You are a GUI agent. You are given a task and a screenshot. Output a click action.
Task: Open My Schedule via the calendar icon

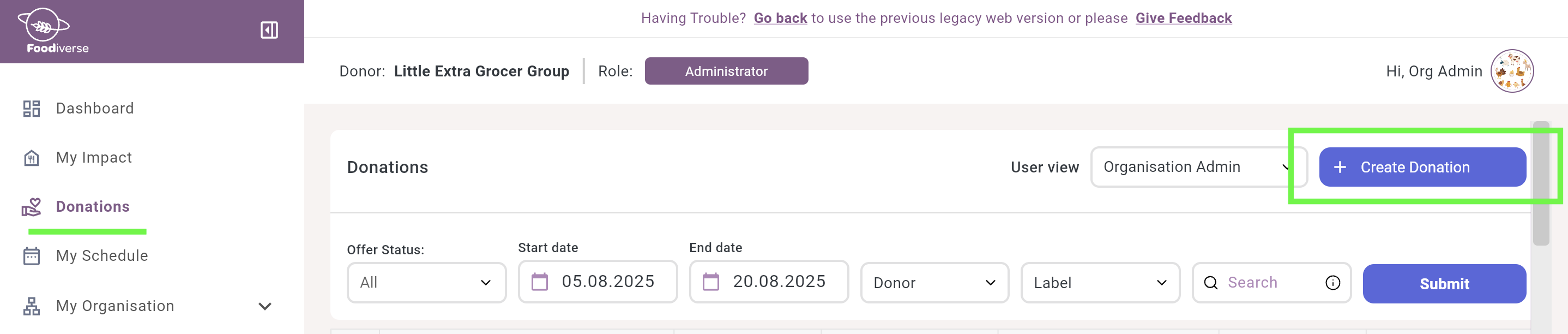point(32,255)
